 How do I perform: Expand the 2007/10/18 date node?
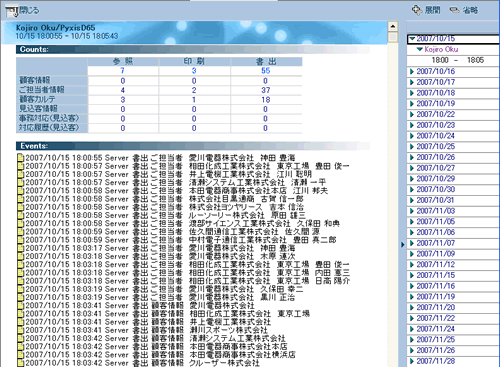pos(412,93)
